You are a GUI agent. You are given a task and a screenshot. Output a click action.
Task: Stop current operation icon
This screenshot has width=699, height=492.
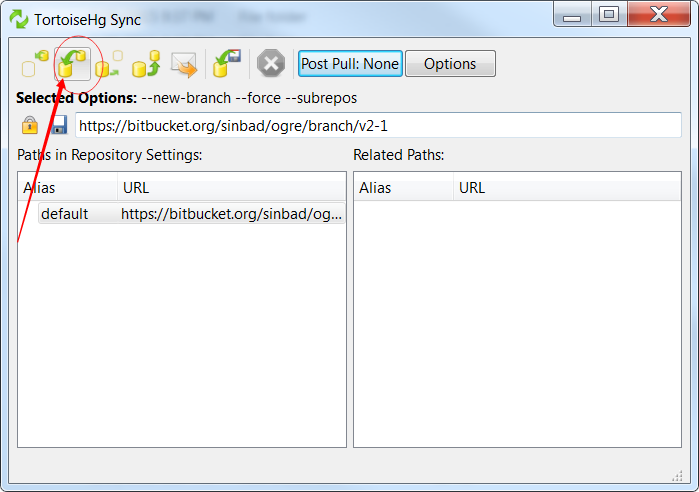pyautogui.click(x=271, y=64)
